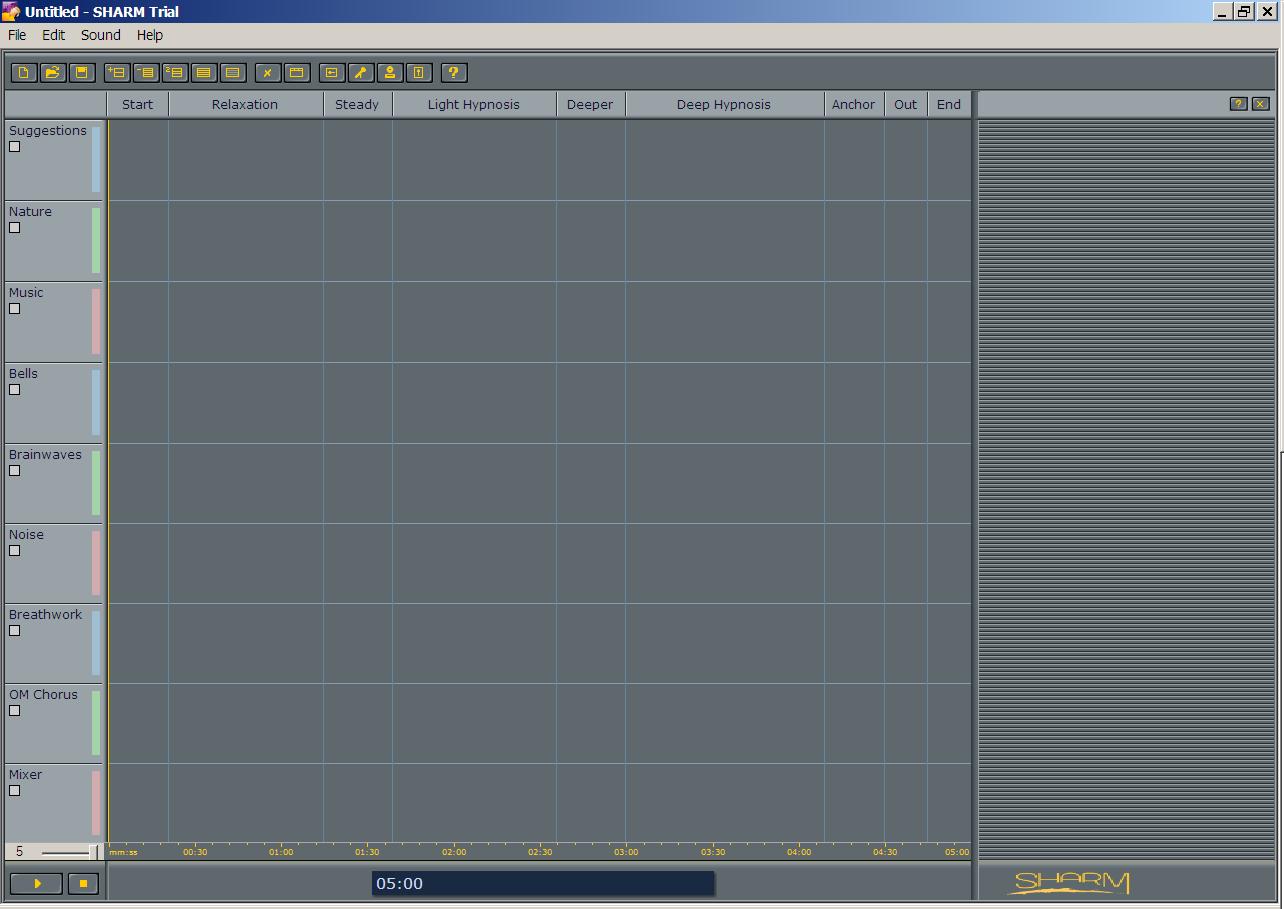The width and height of the screenshot is (1284, 909).
Task: Open the File menu
Action: pos(17,35)
